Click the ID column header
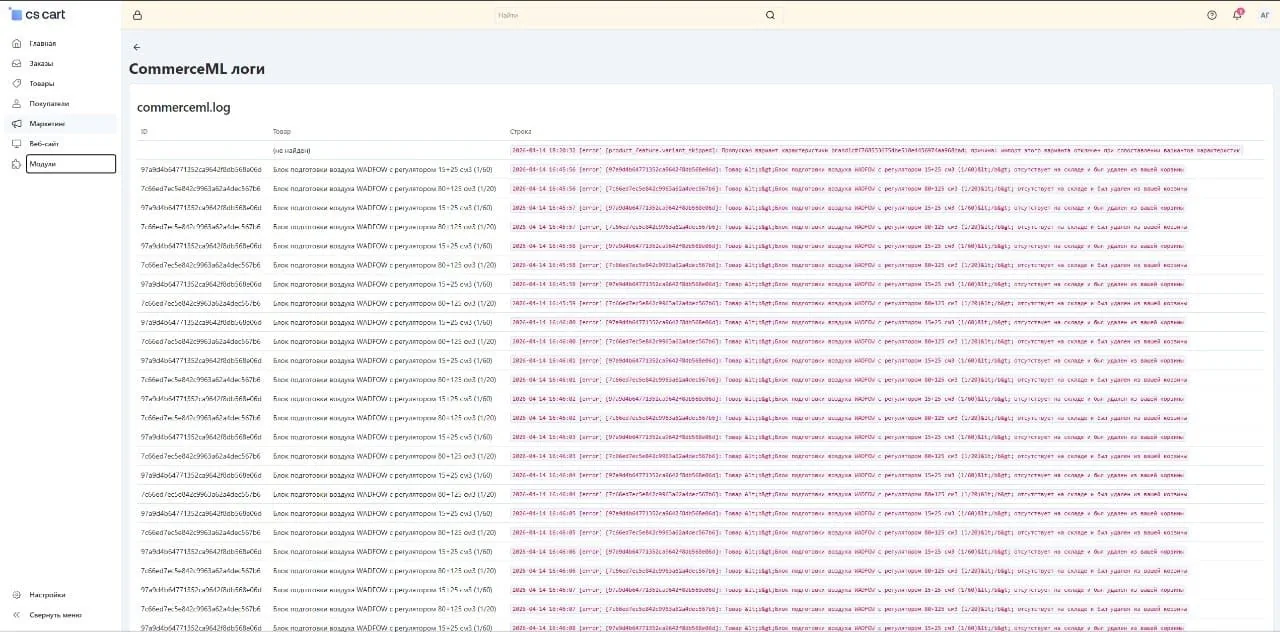 [x=144, y=132]
